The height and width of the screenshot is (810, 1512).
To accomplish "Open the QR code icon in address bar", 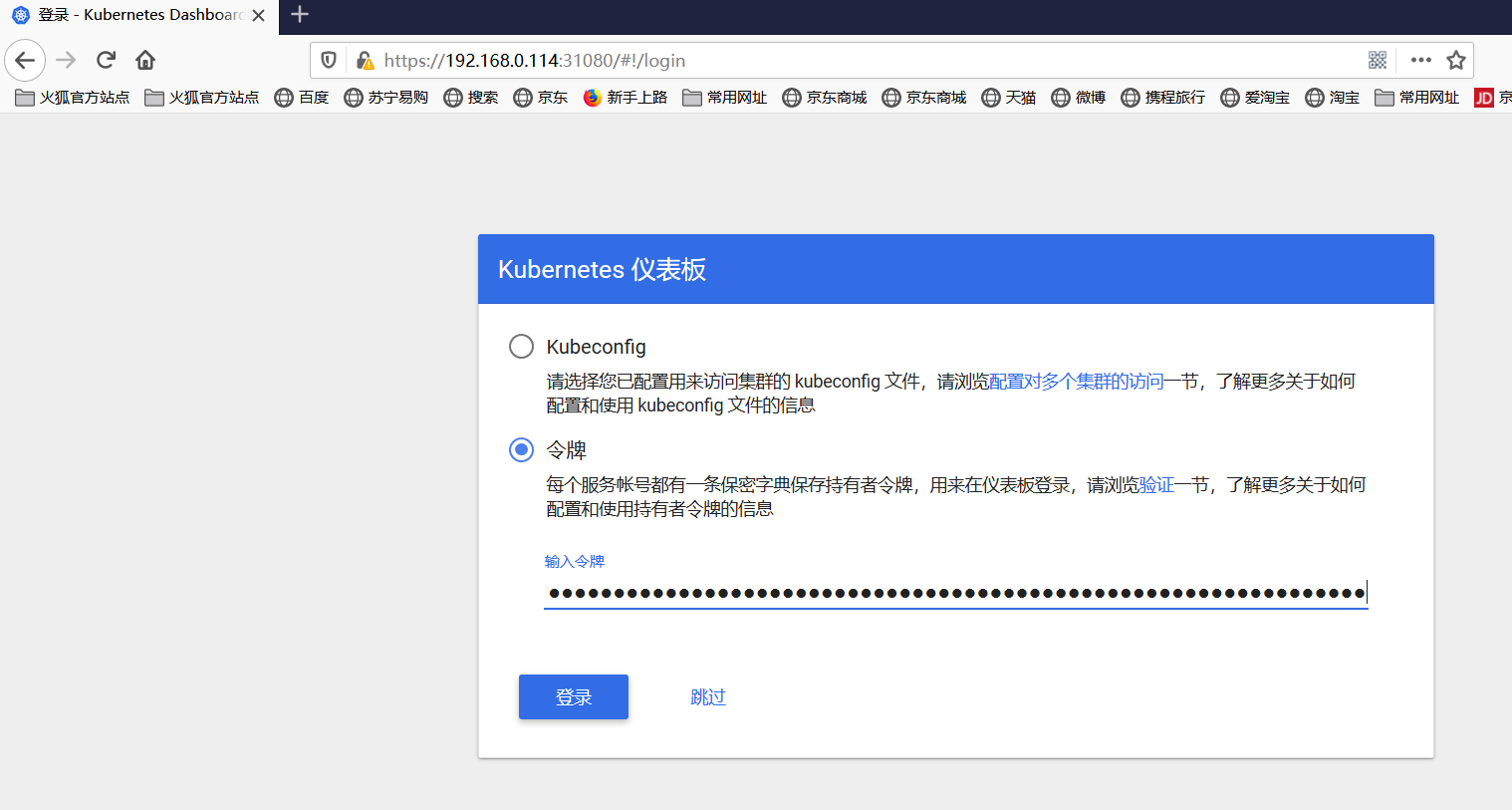I will (x=1378, y=61).
